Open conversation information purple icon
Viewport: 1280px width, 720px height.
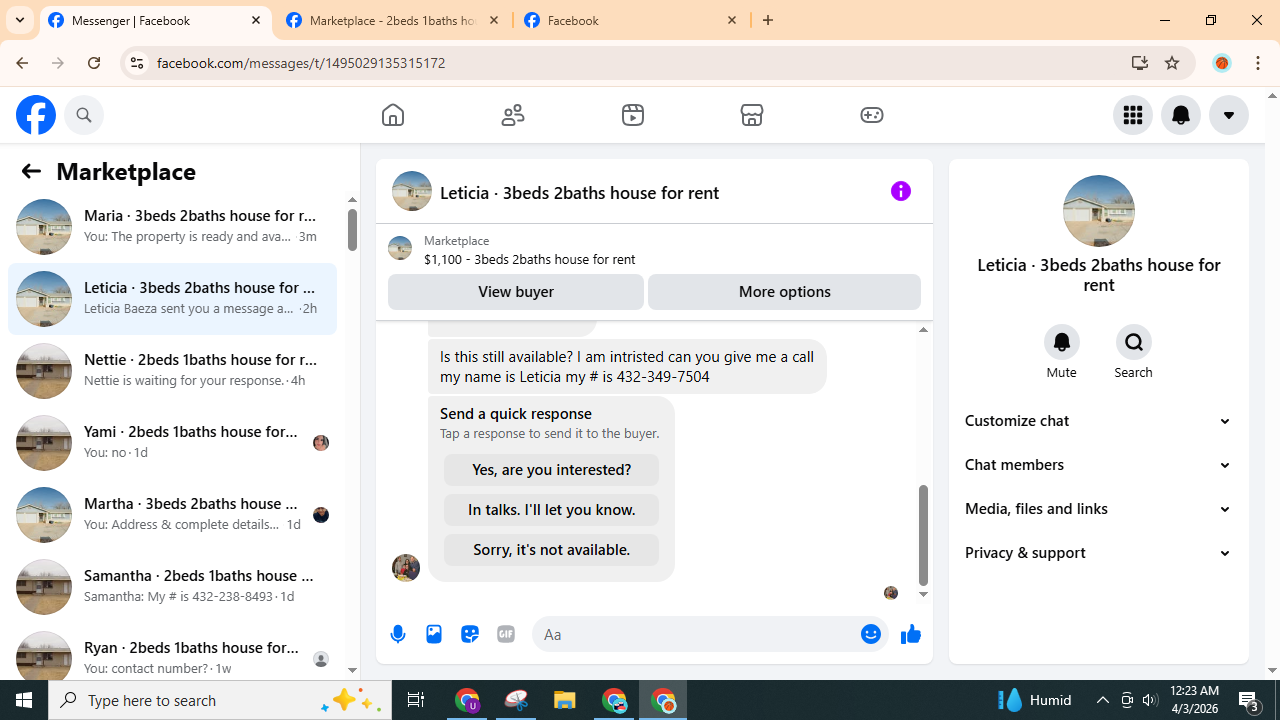(x=901, y=191)
